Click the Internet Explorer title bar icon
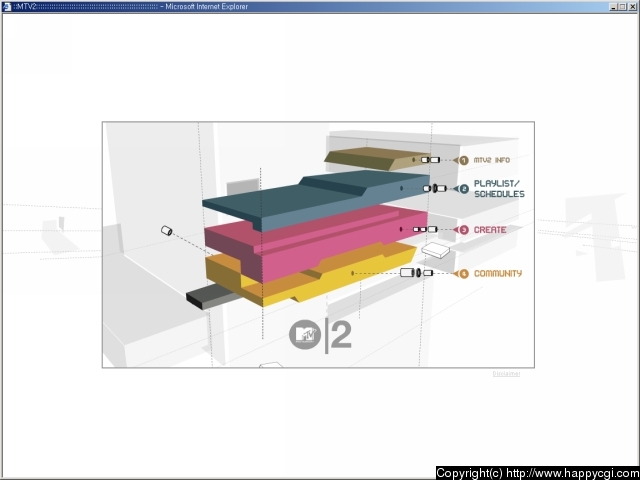 [7, 7]
